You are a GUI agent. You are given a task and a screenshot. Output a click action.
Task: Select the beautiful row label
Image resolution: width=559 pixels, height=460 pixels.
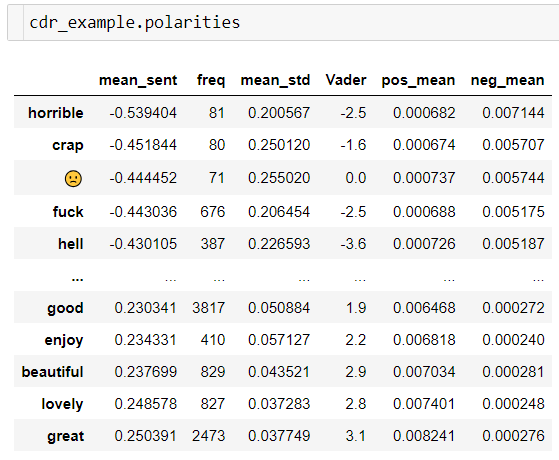click(52, 372)
